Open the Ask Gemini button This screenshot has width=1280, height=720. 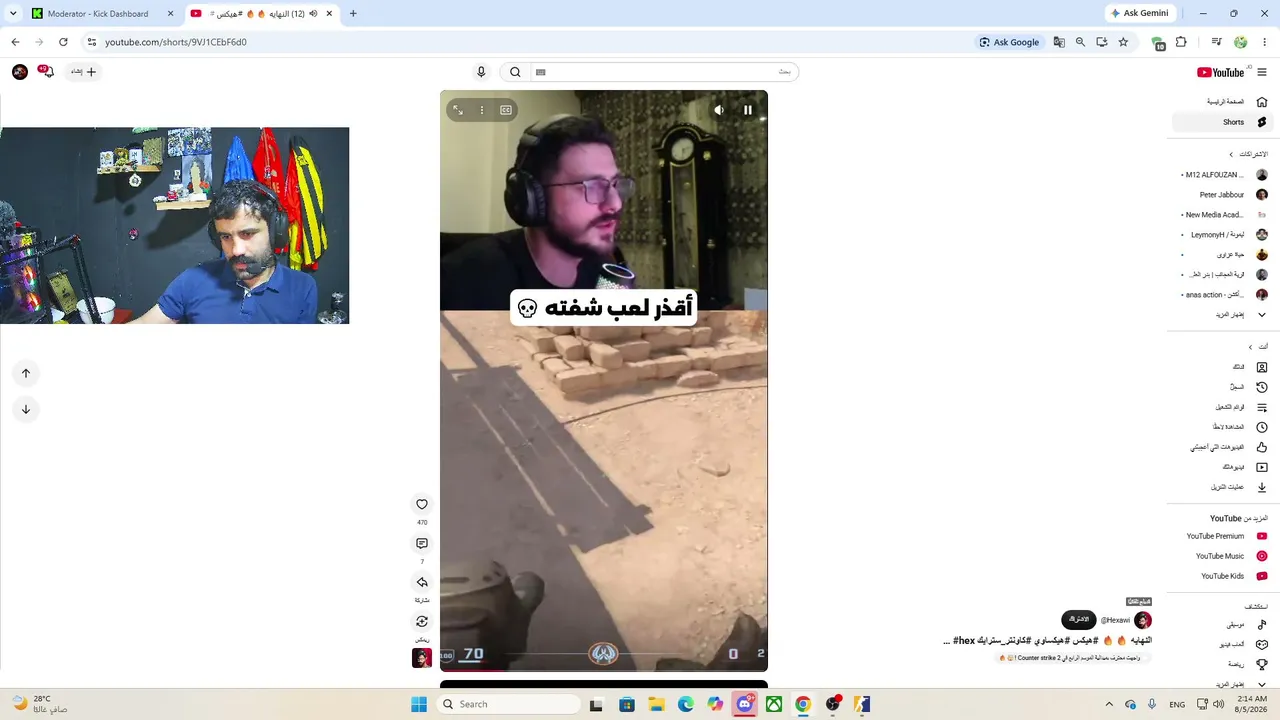[x=1139, y=14]
